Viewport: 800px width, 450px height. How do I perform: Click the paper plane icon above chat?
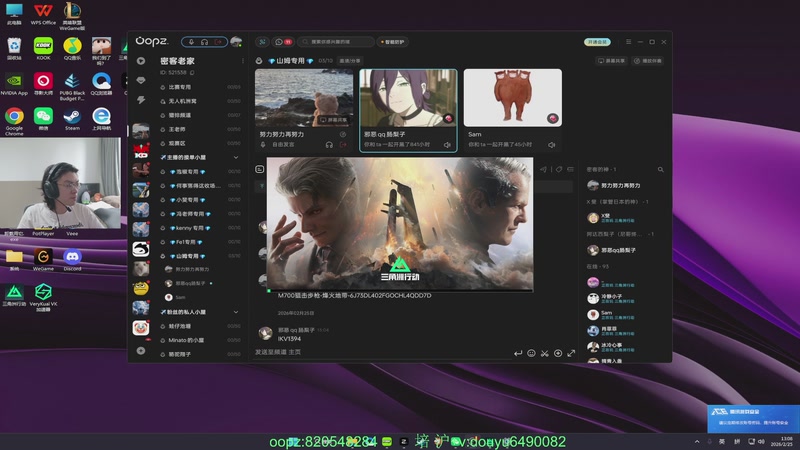tap(543, 169)
